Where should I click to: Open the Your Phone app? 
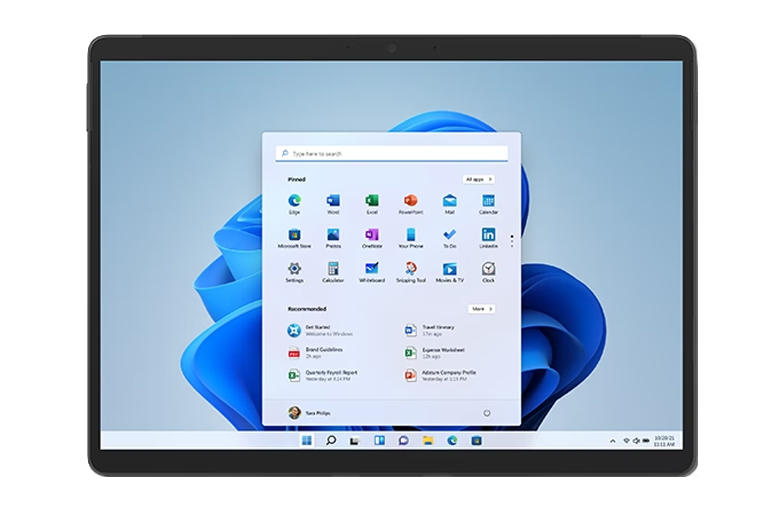pos(410,238)
